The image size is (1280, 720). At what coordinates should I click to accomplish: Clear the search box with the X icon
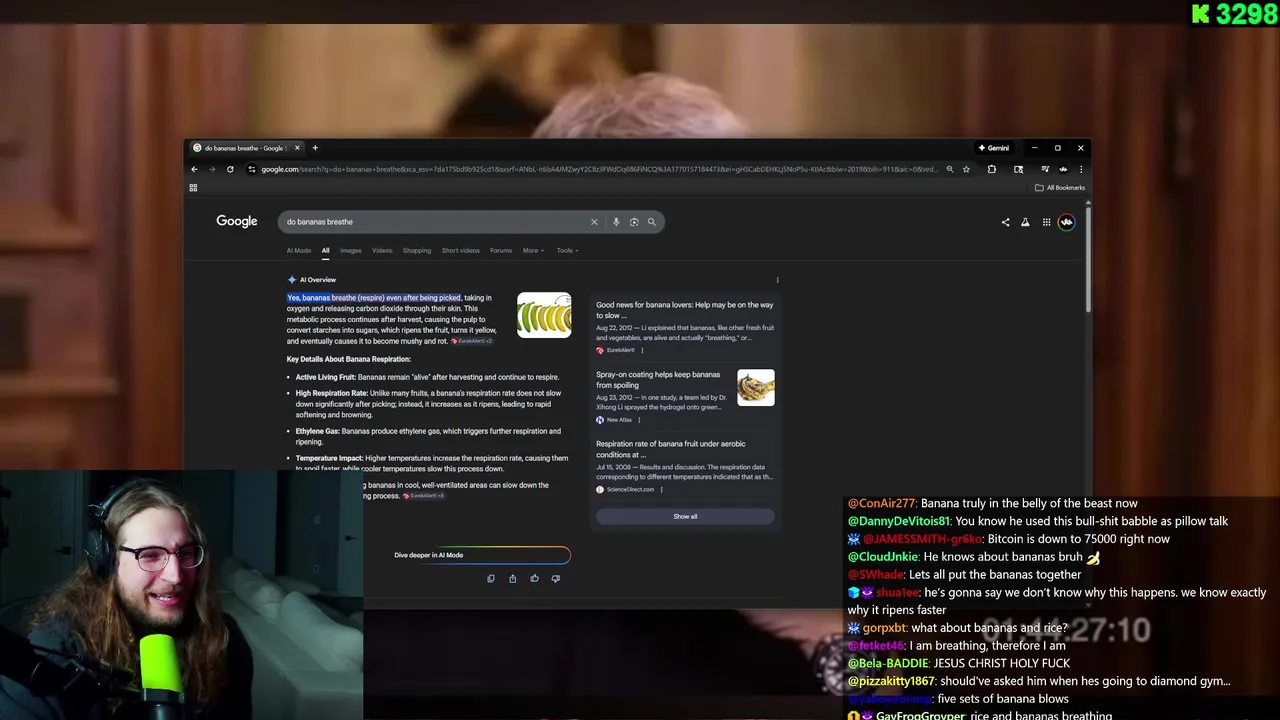[x=594, y=222]
